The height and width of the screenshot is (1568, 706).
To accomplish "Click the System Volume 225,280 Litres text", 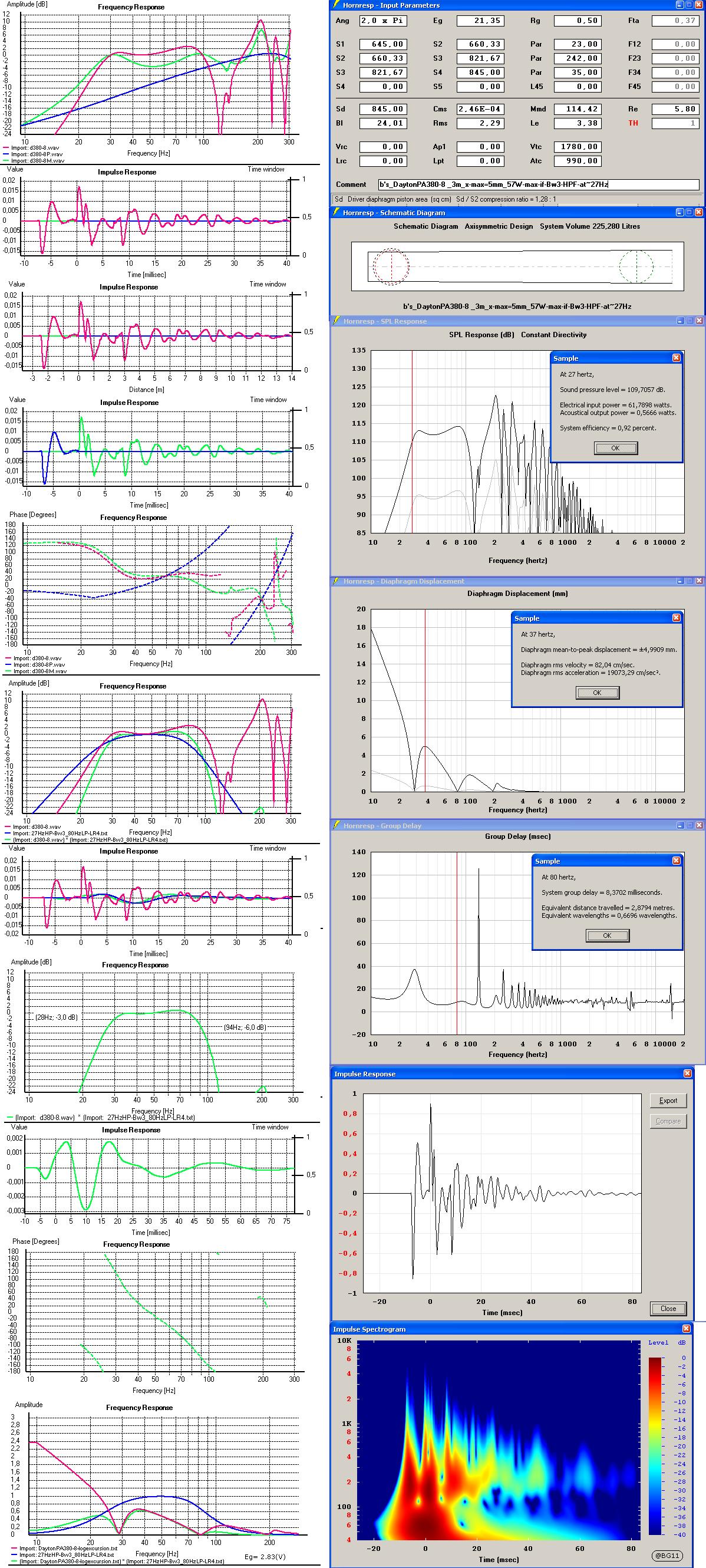I will coord(590,226).
